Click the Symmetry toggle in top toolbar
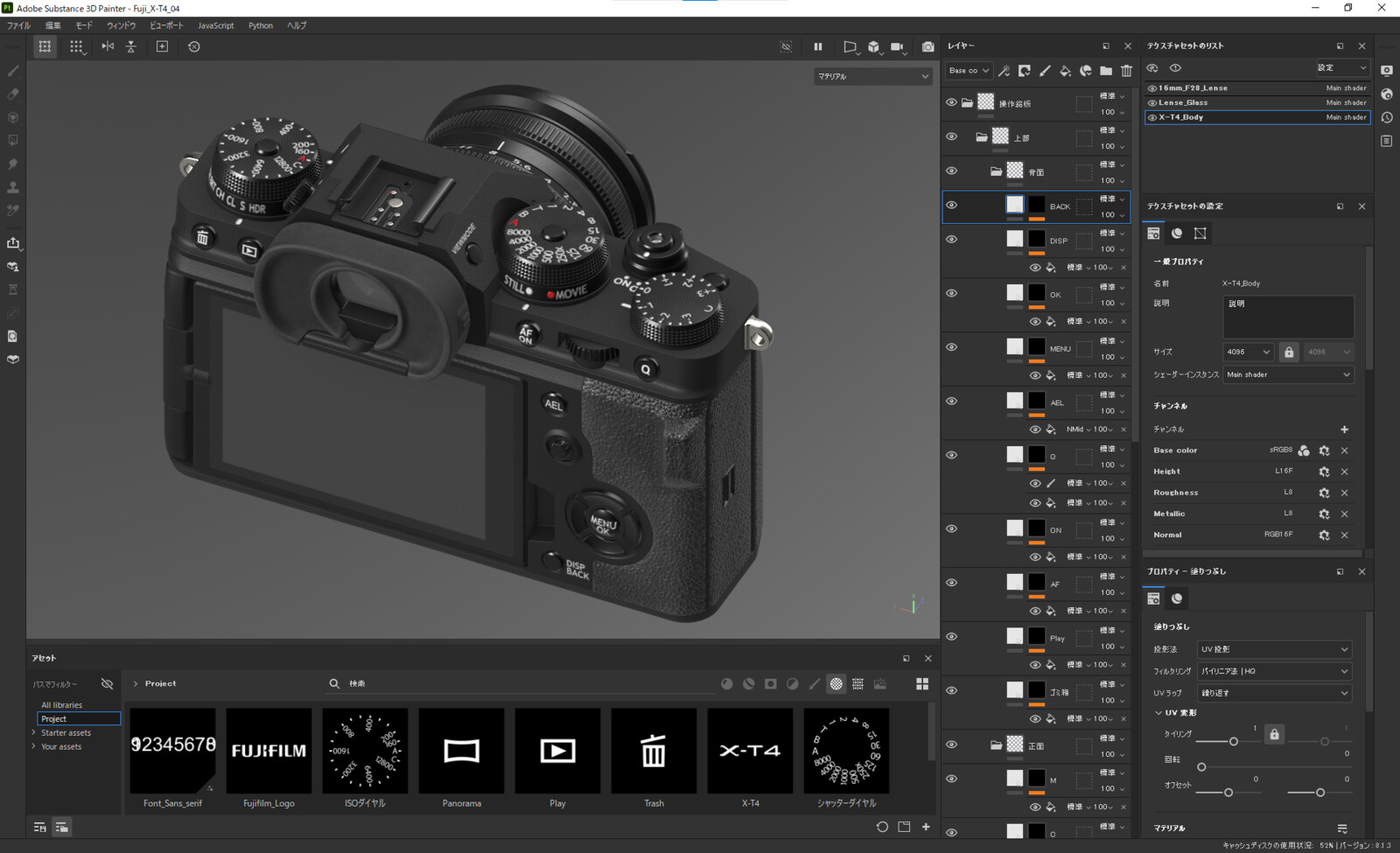The image size is (1400, 853). (45, 46)
